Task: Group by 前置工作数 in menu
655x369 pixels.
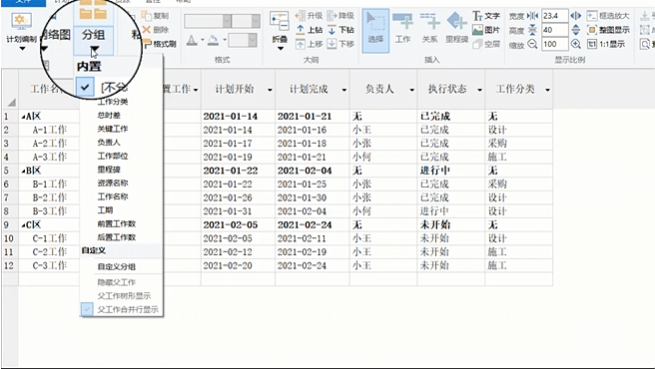Action: pos(117,224)
